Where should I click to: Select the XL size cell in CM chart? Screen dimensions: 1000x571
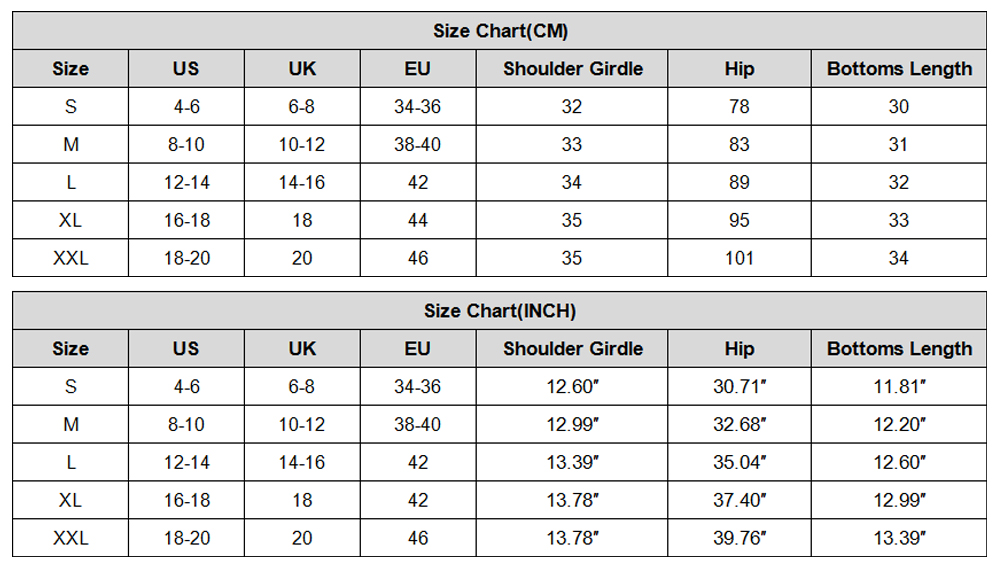click(x=70, y=220)
